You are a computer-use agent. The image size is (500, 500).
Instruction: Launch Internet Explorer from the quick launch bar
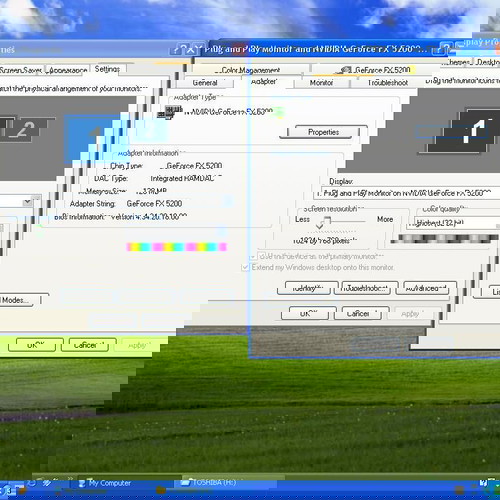pos(32,483)
